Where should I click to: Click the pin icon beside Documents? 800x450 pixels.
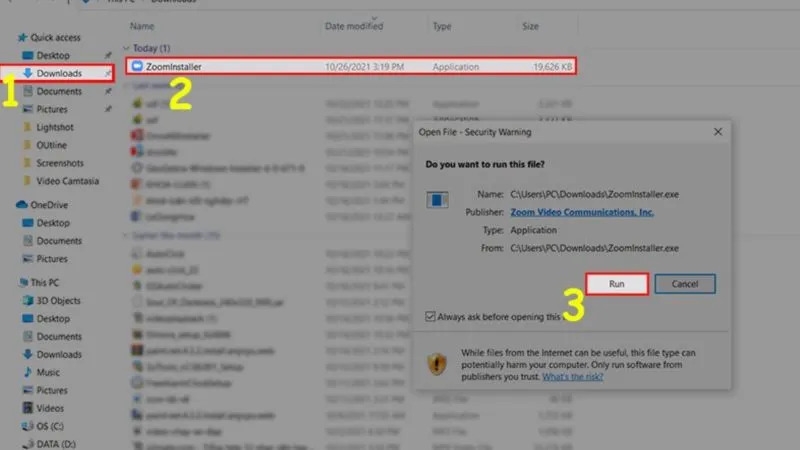tap(108, 91)
